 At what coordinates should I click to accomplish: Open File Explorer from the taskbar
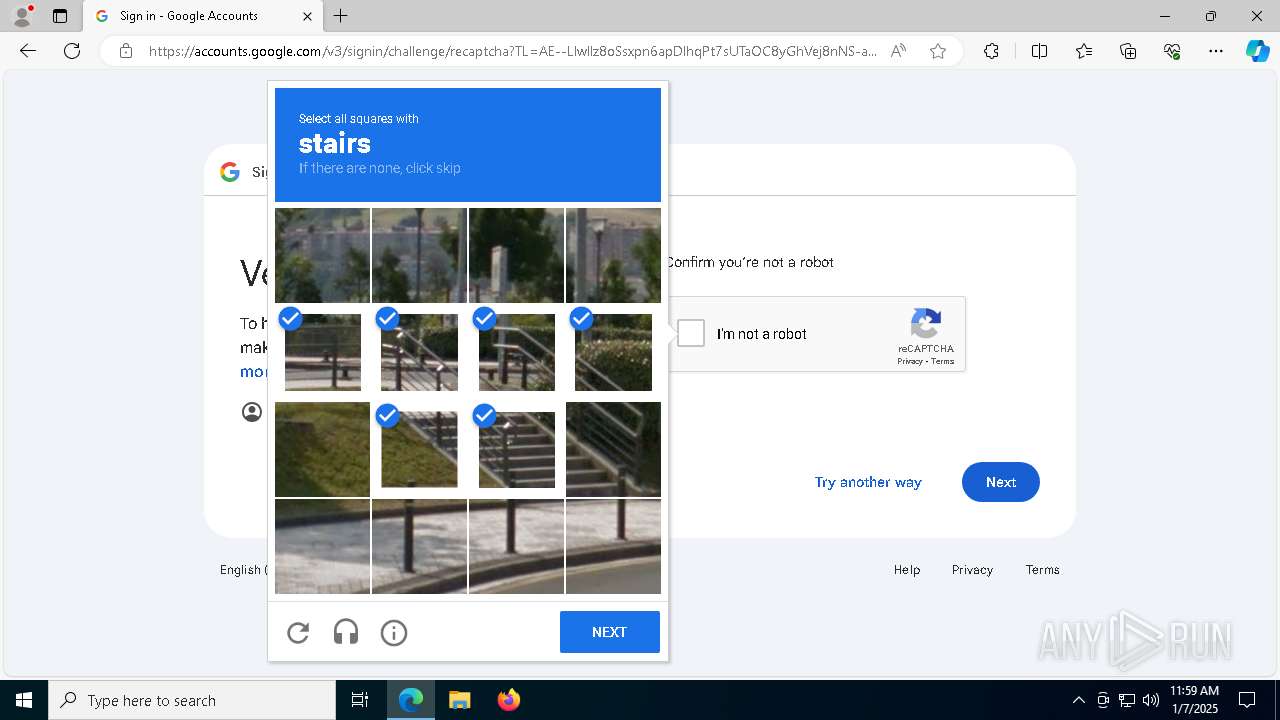tap(459, 700)
